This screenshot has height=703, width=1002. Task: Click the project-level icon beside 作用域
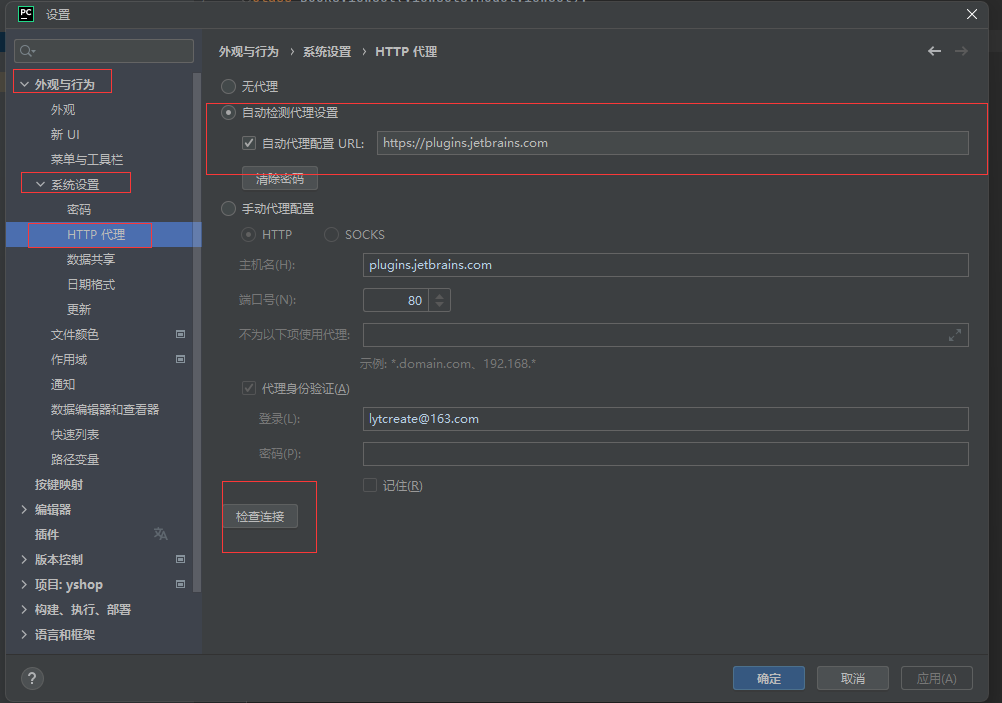(x=180, y=359)
